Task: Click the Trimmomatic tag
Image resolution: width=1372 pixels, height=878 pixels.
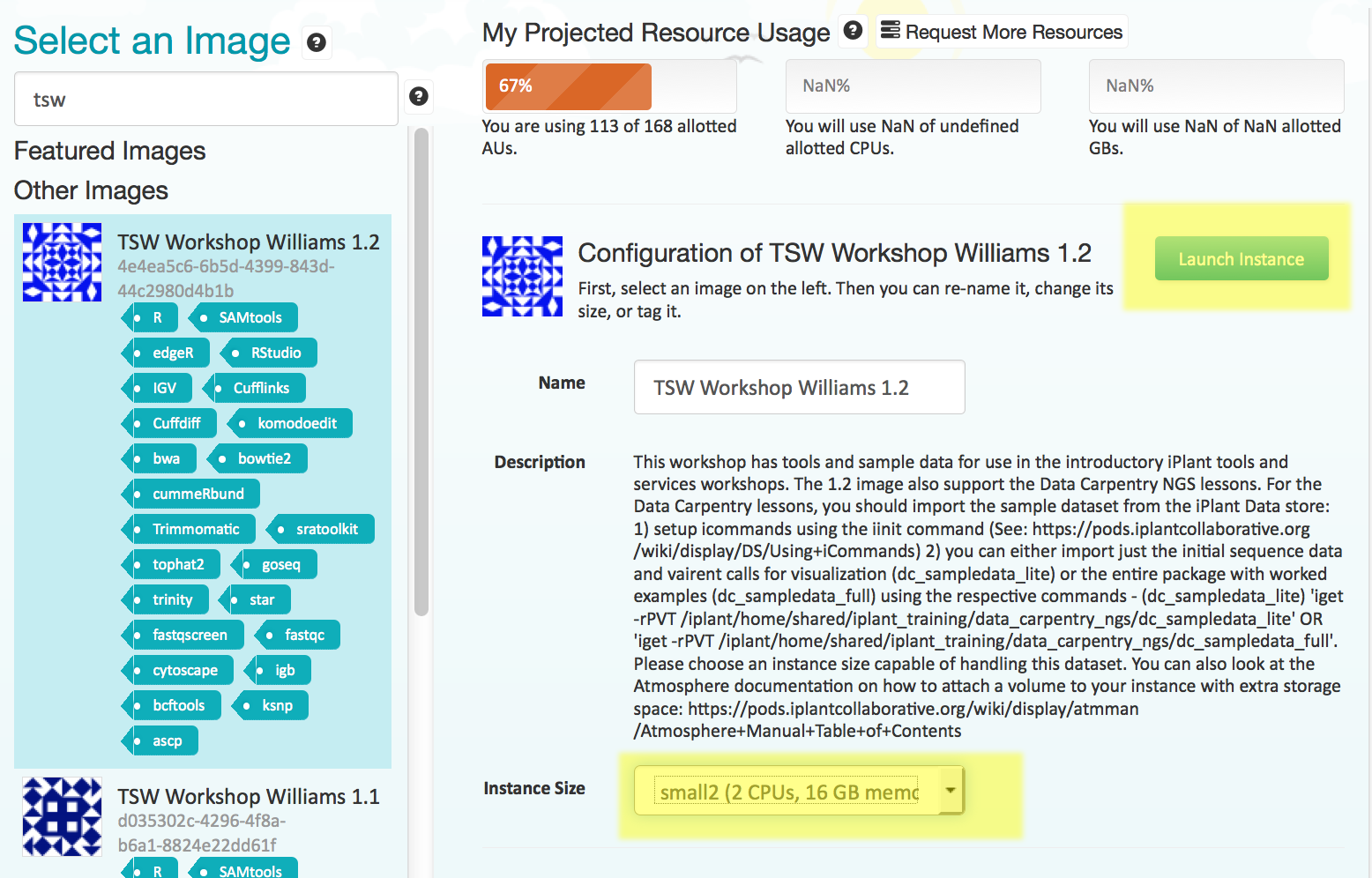Action: (190, 529)
